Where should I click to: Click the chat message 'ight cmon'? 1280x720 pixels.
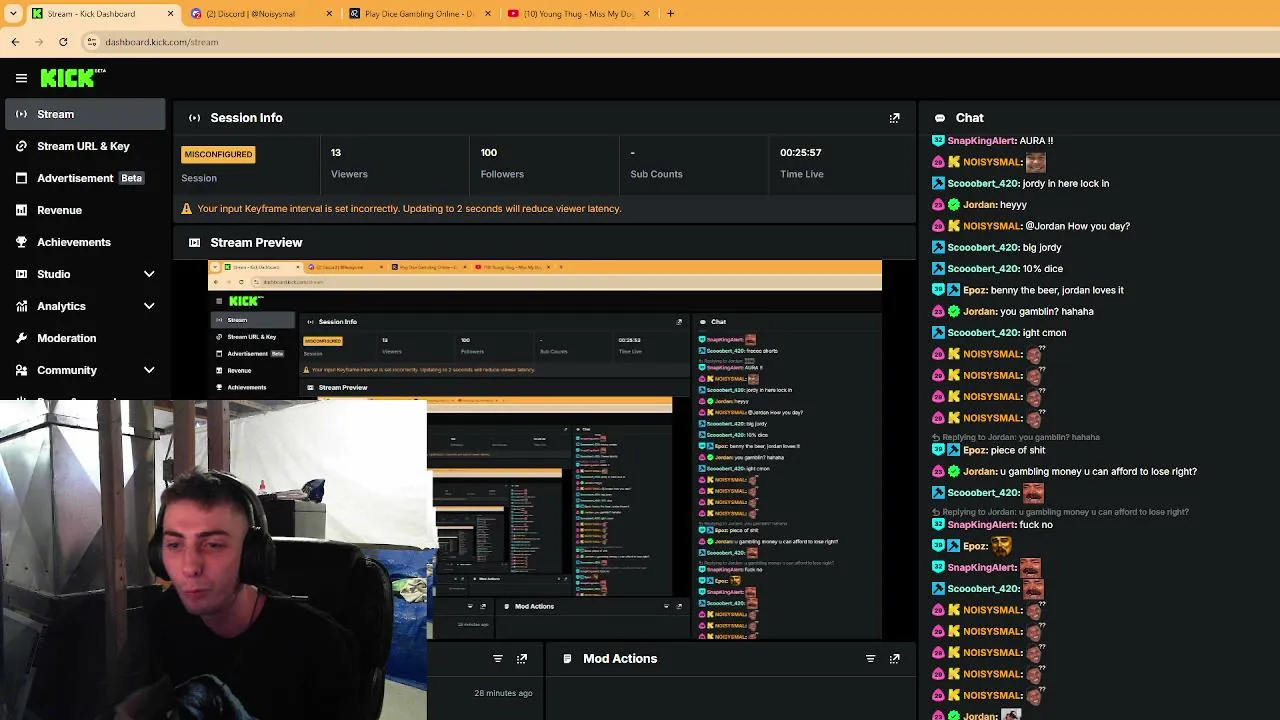(1046, 333)
